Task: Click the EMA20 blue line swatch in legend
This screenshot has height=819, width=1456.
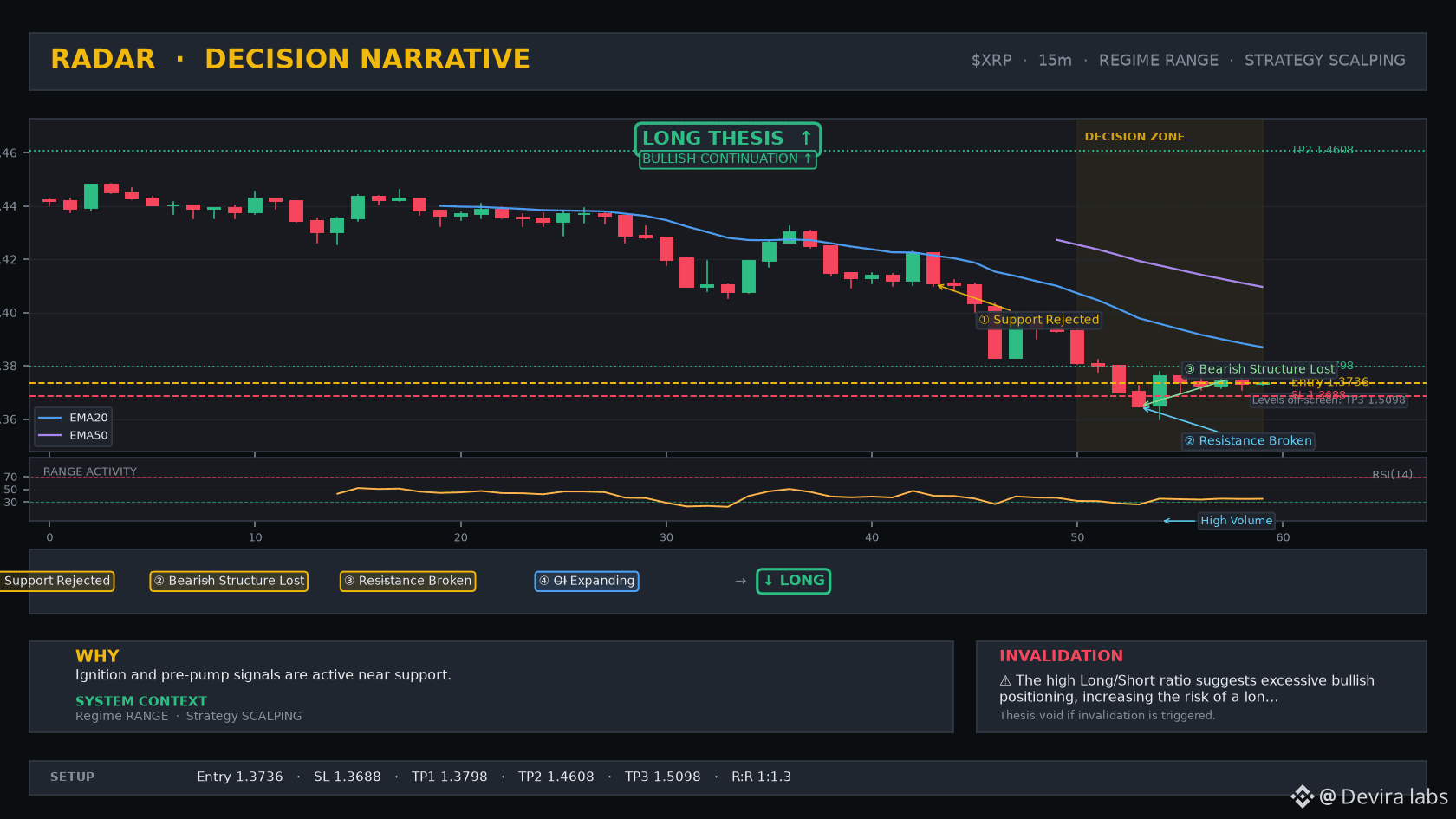Action: pyautogui.click(x=49, y=418)
